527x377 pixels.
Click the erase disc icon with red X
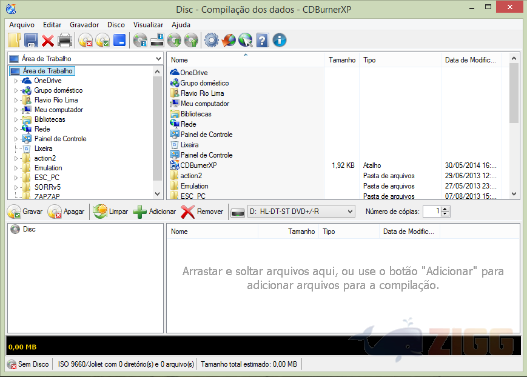tap(86, 41)
